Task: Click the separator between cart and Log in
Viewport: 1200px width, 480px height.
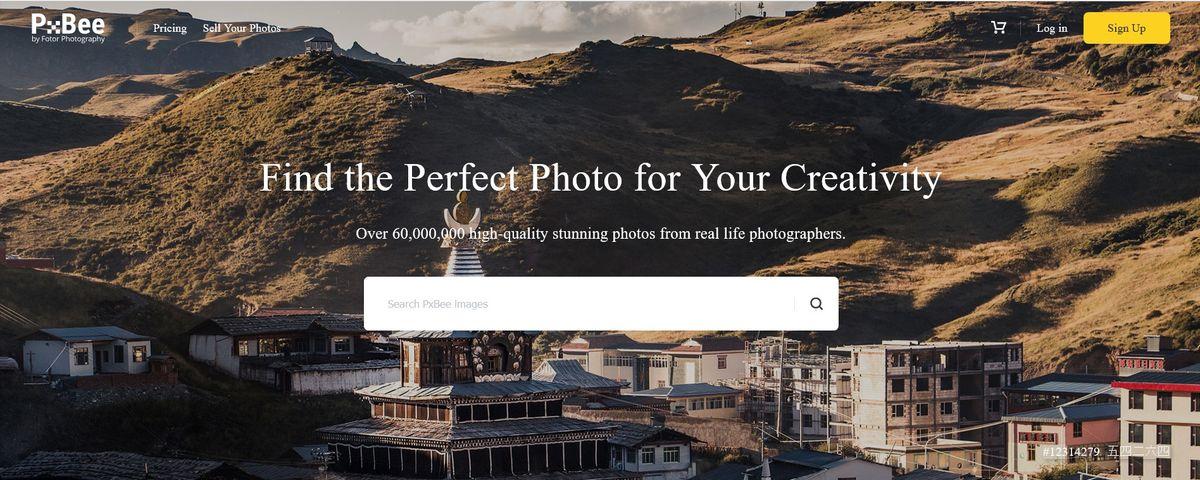Action: (1021, 28)
